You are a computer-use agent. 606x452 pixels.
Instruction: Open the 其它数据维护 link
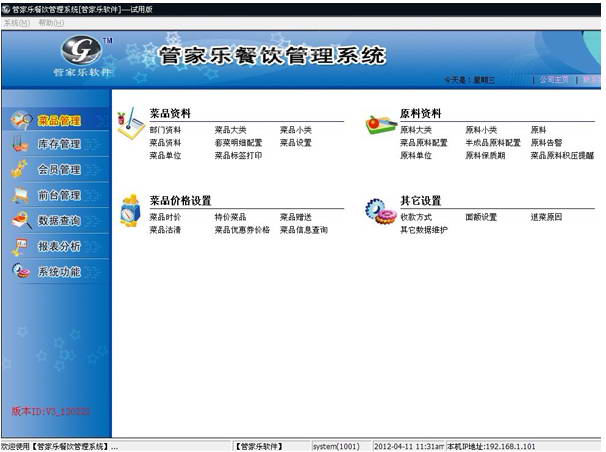click(424, 230)
